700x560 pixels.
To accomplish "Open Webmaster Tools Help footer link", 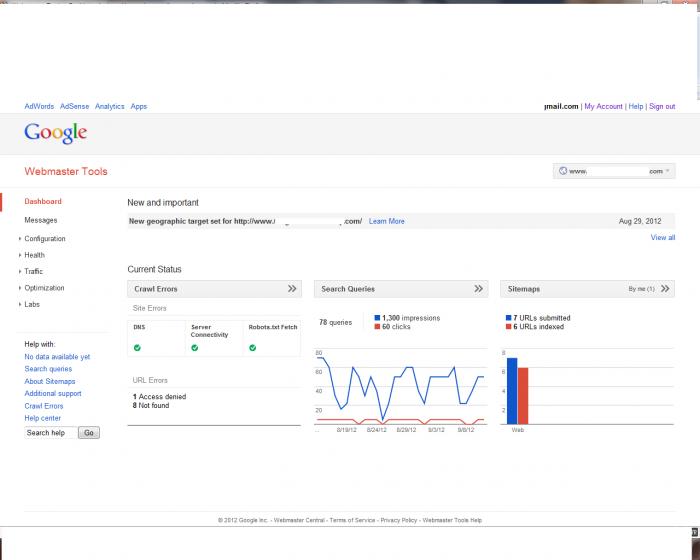I will click(452, 520).
